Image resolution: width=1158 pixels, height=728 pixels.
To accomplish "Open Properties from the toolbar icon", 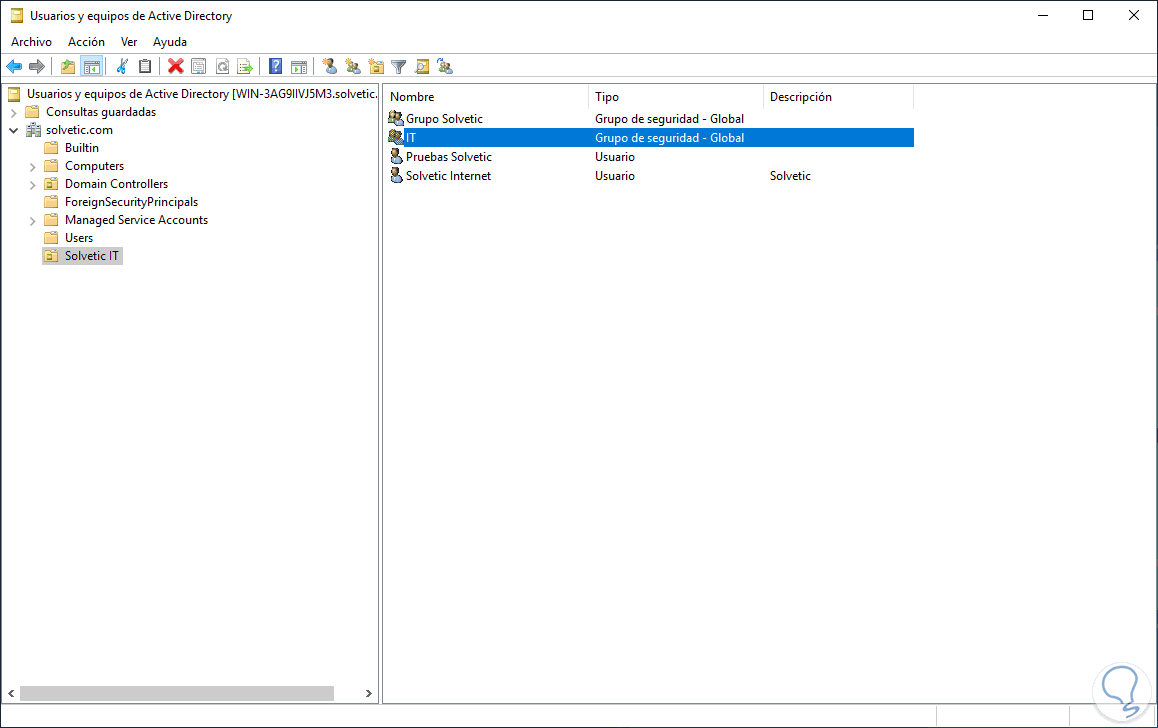I will 199,66.
